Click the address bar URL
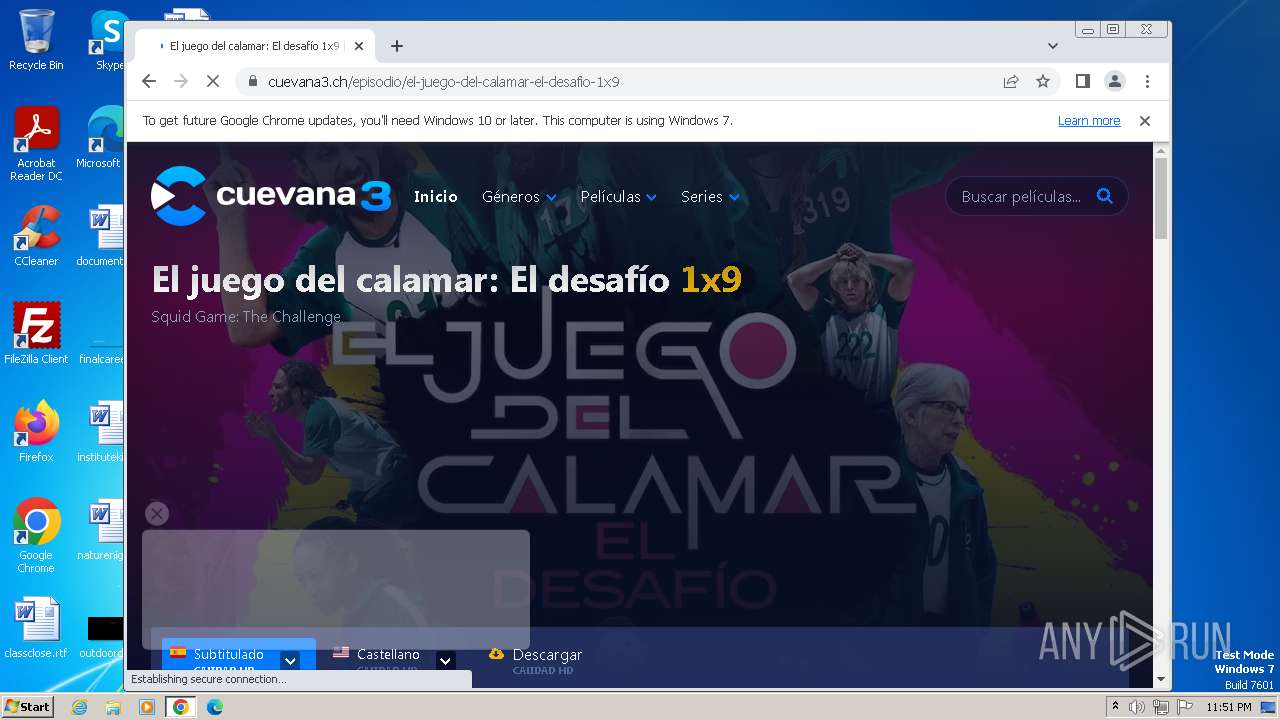Image resolution: width=1280 pixels, height=720 pixels. (x=444, y=82)
